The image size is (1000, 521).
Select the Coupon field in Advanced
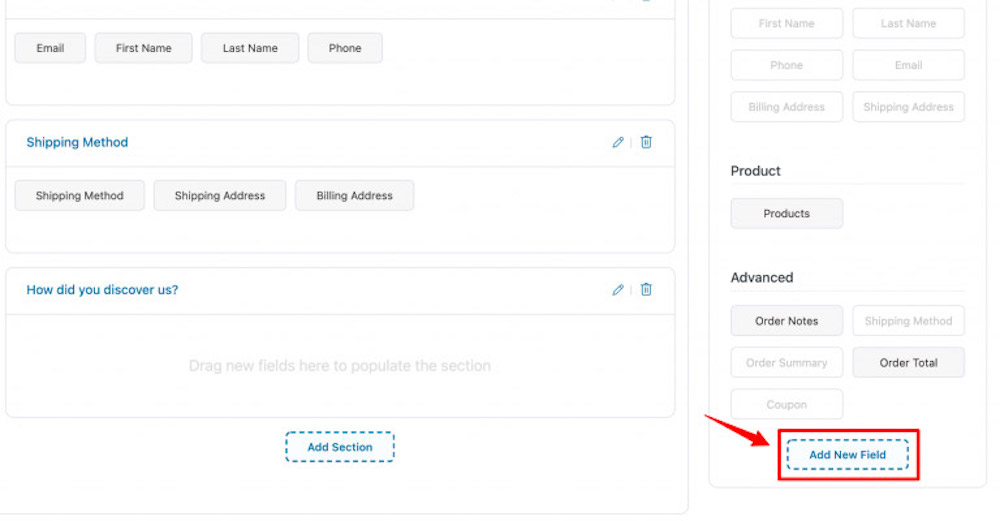click(x=786, y=405)
